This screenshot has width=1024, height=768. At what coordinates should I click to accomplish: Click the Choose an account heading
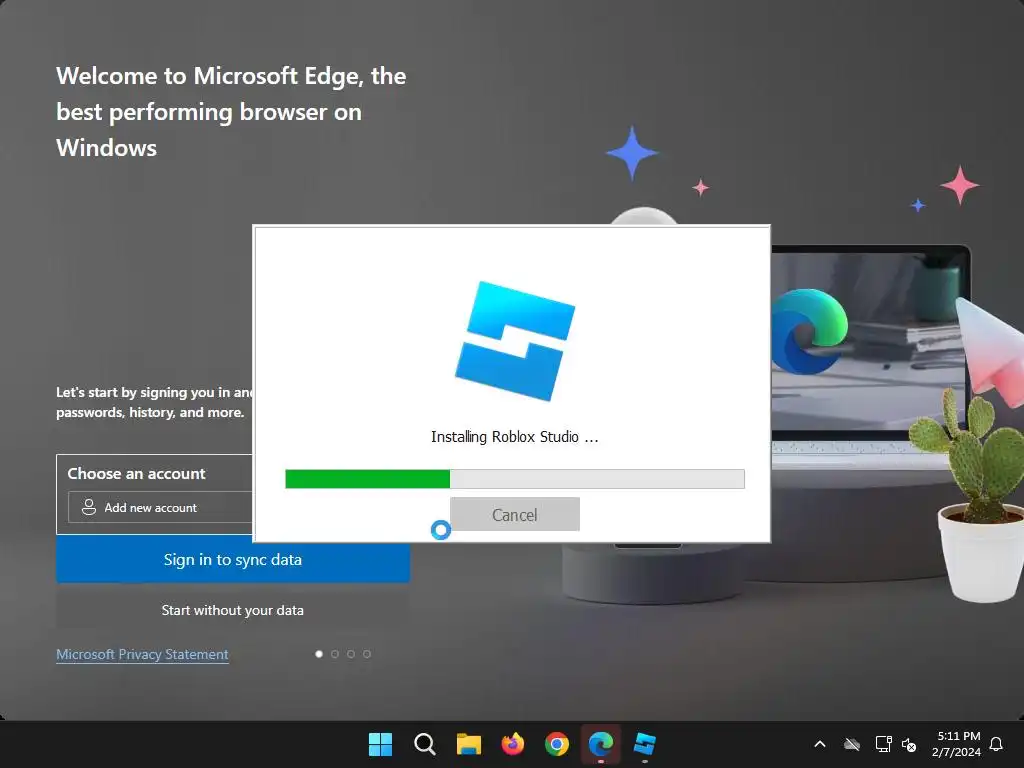click(x=136, y=473)
